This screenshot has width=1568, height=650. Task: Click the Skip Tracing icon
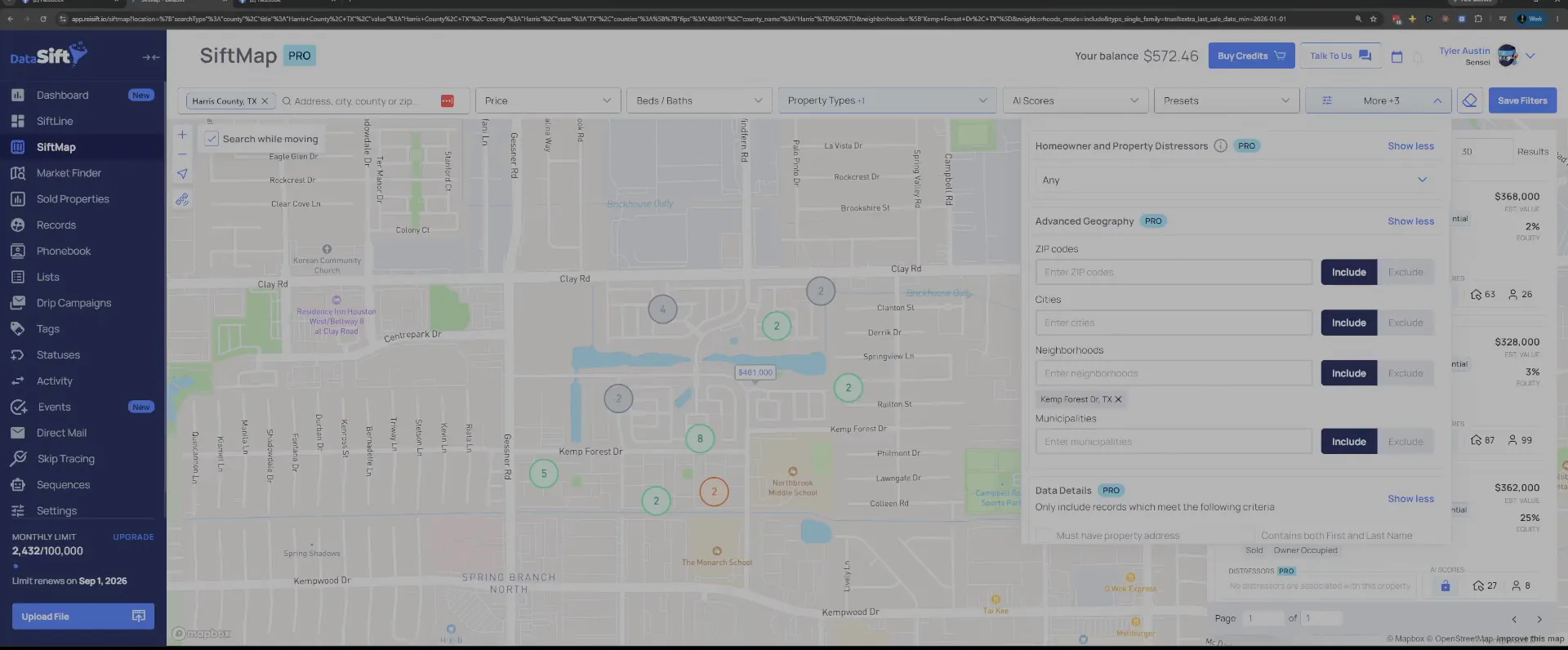19,459
